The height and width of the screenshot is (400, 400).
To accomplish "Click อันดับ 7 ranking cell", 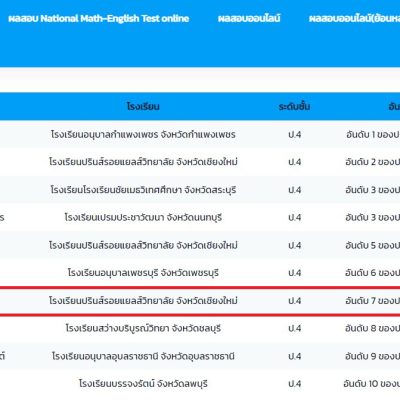I will pyautogui.click(x=373, y=301).
